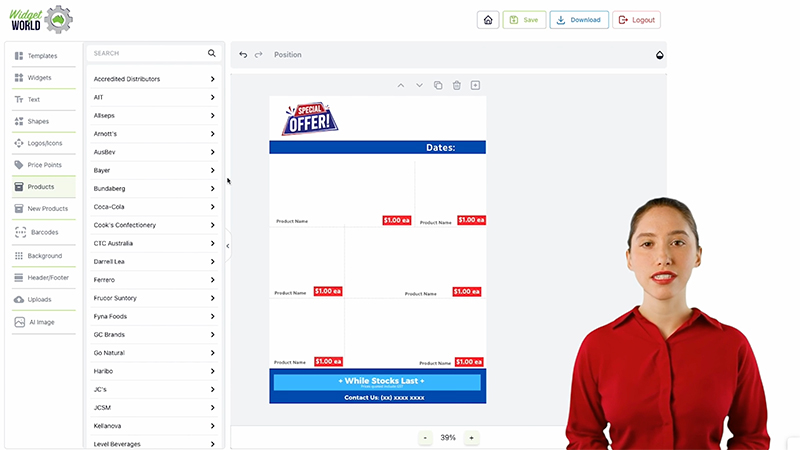Open the Templates sidebar tab
Screen dimensions: 800x450
click(x=44, y=56)
